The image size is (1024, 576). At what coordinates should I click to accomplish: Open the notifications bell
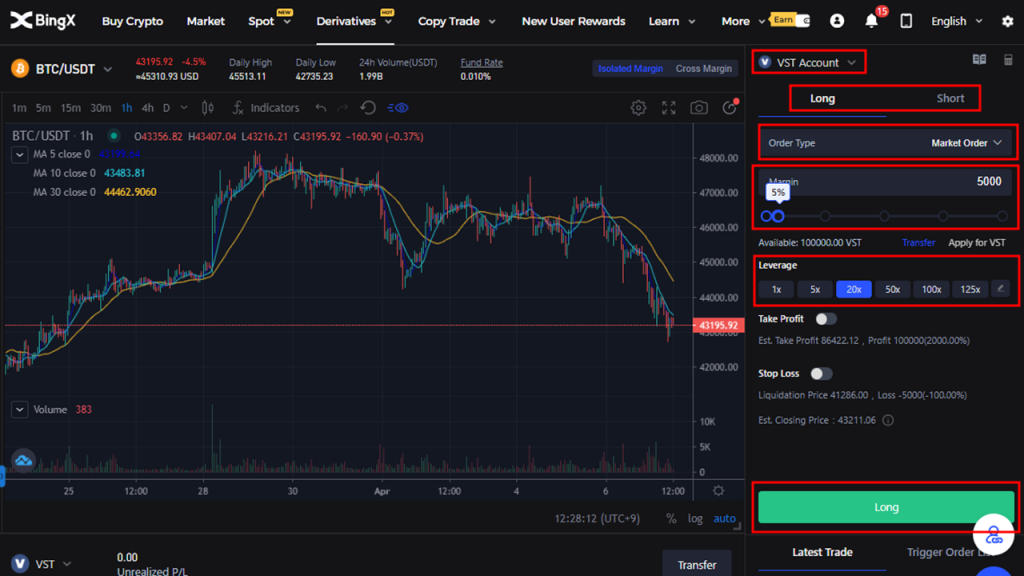(x=871, y=21)
